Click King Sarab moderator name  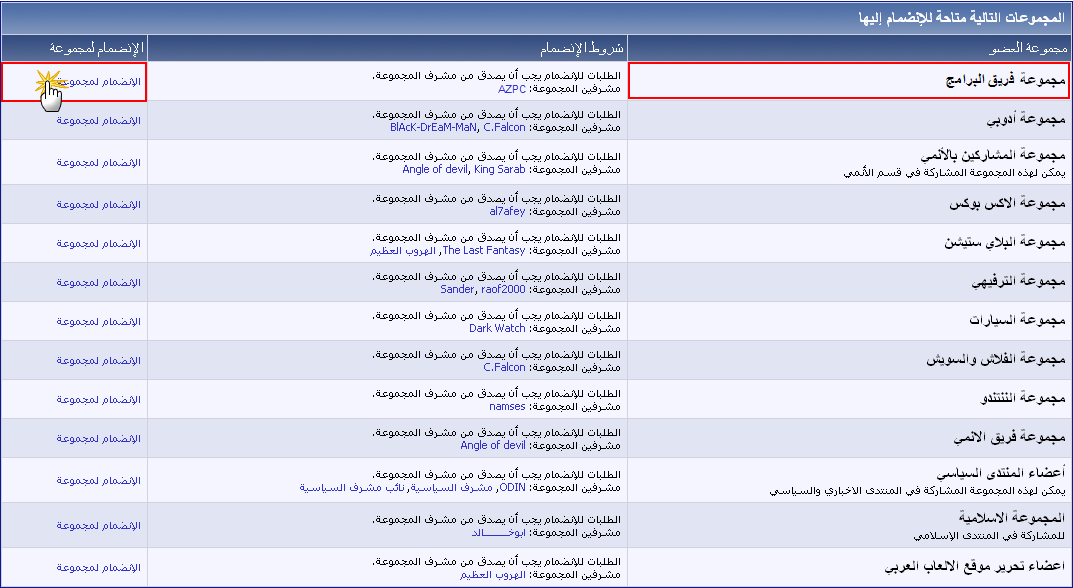498,170
